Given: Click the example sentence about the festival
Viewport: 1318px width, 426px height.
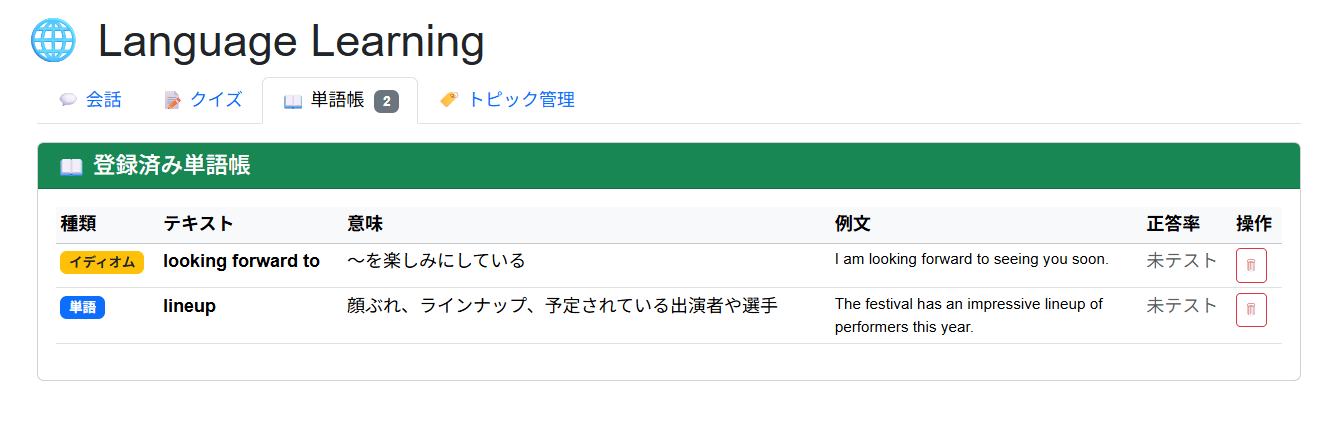Looking at the screenshot, I should click(x=968, y=315).
